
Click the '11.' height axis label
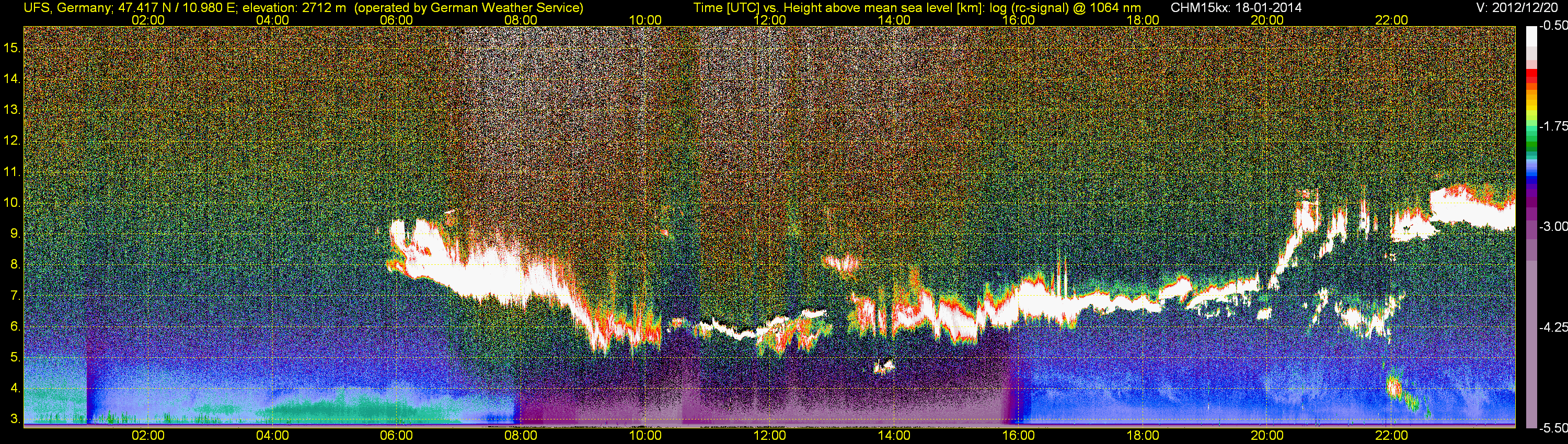point(12,171)
